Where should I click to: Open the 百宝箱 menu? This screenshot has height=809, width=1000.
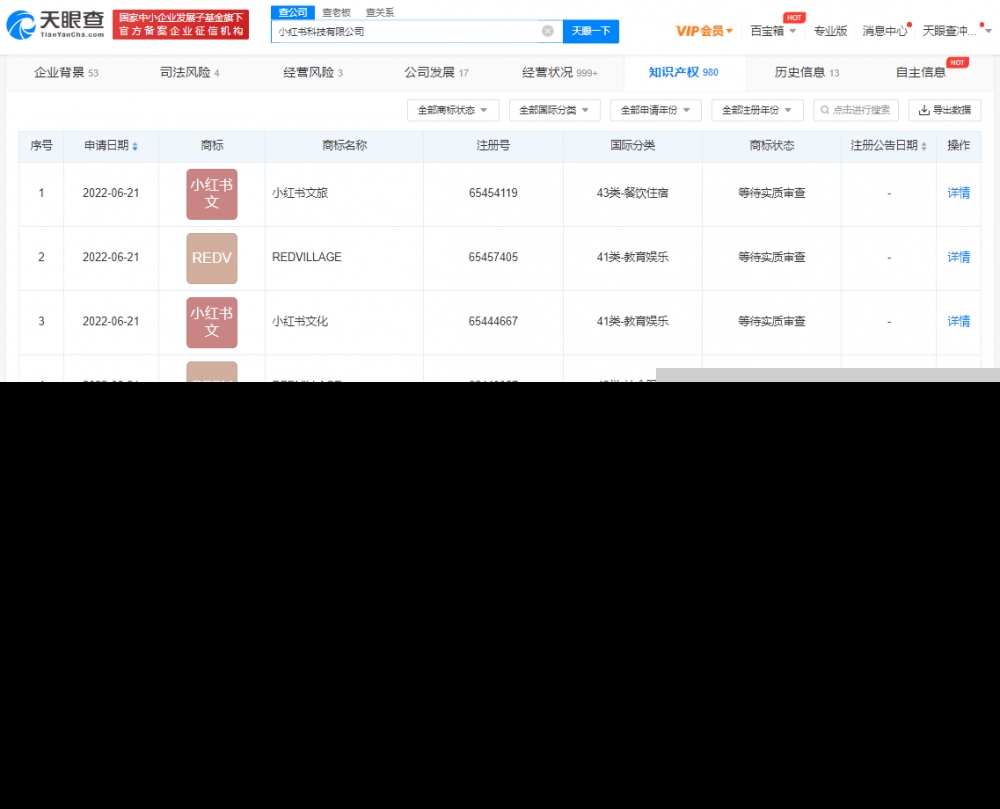[773, 31]
